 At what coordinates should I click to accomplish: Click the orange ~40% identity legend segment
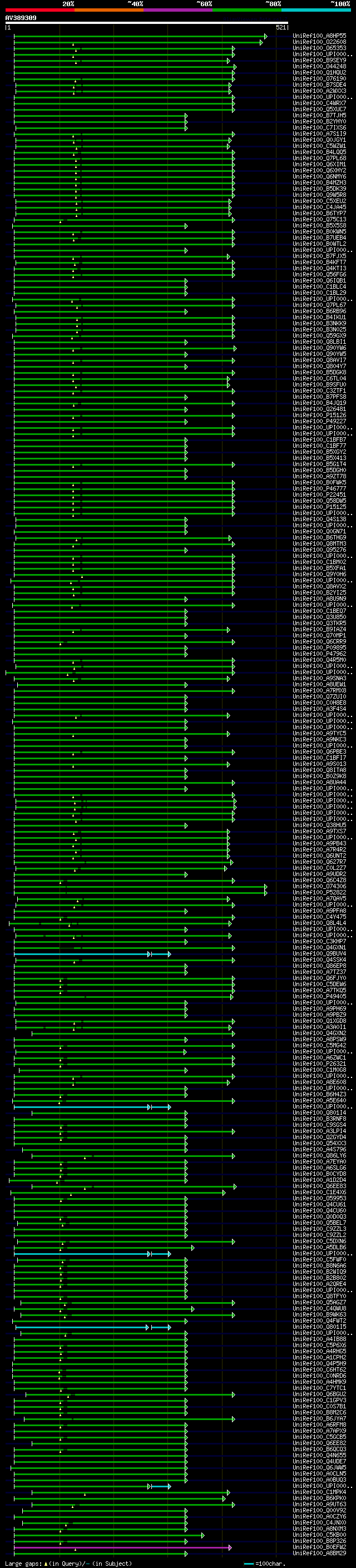click(109, 10)
